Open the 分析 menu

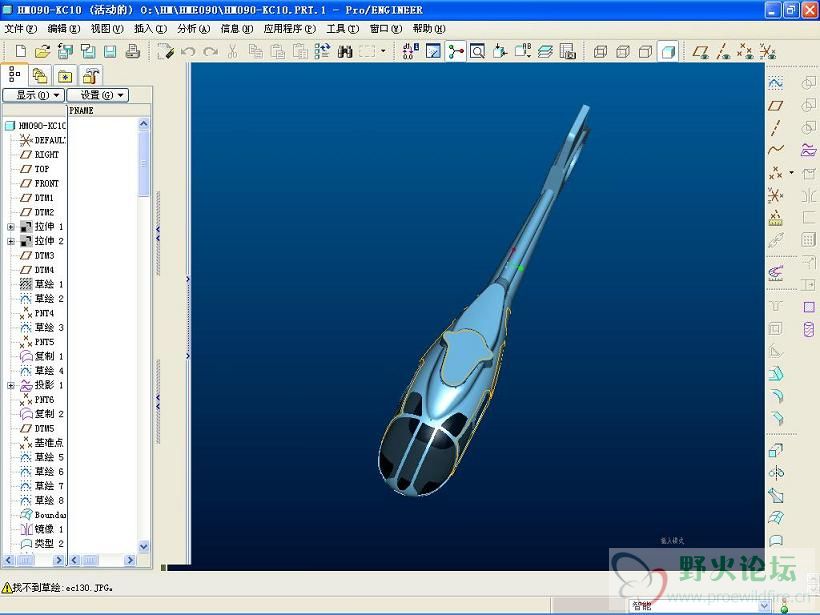193,29
